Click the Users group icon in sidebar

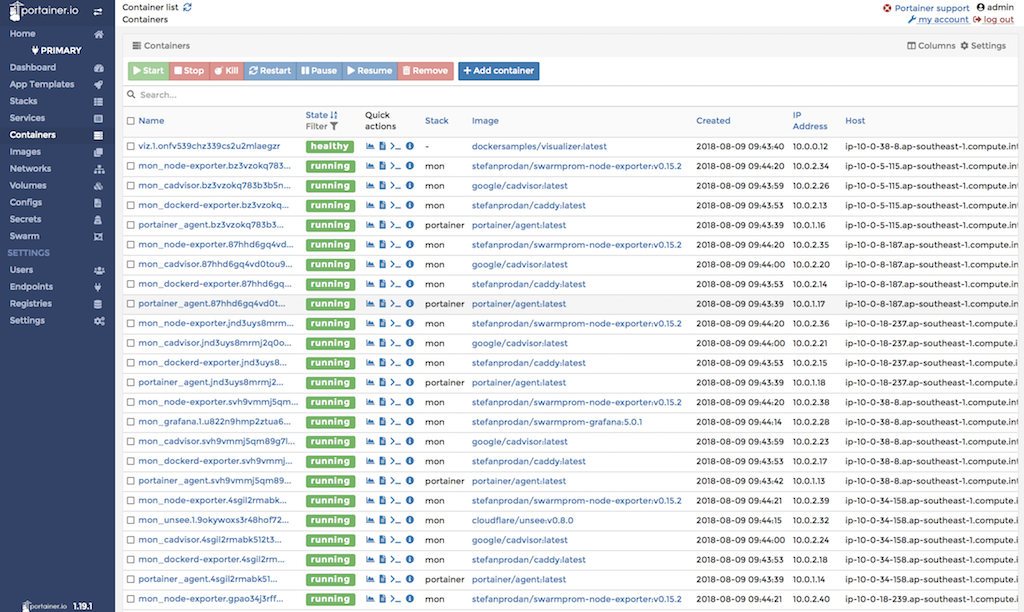(99, 270)
